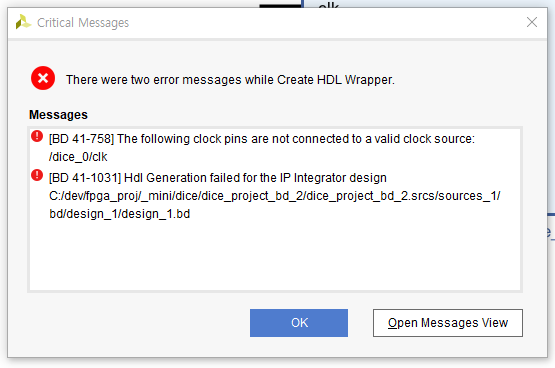Open Messages View
The height and width of the screenshot is (368, 555).
tap(448, 323)
